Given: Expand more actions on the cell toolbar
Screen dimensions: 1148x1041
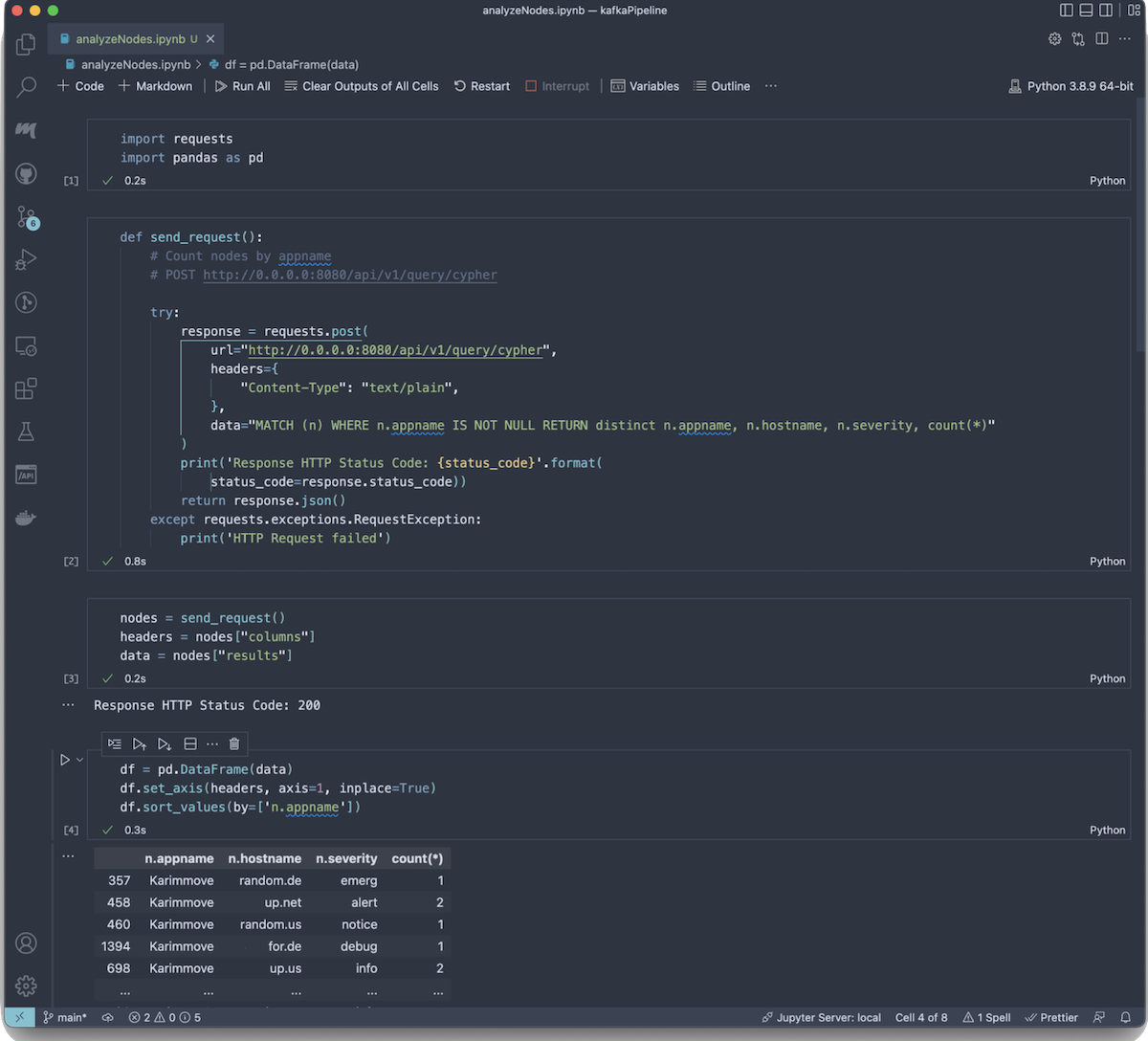Looking at the screenshot, I should [x=212, y=743].
